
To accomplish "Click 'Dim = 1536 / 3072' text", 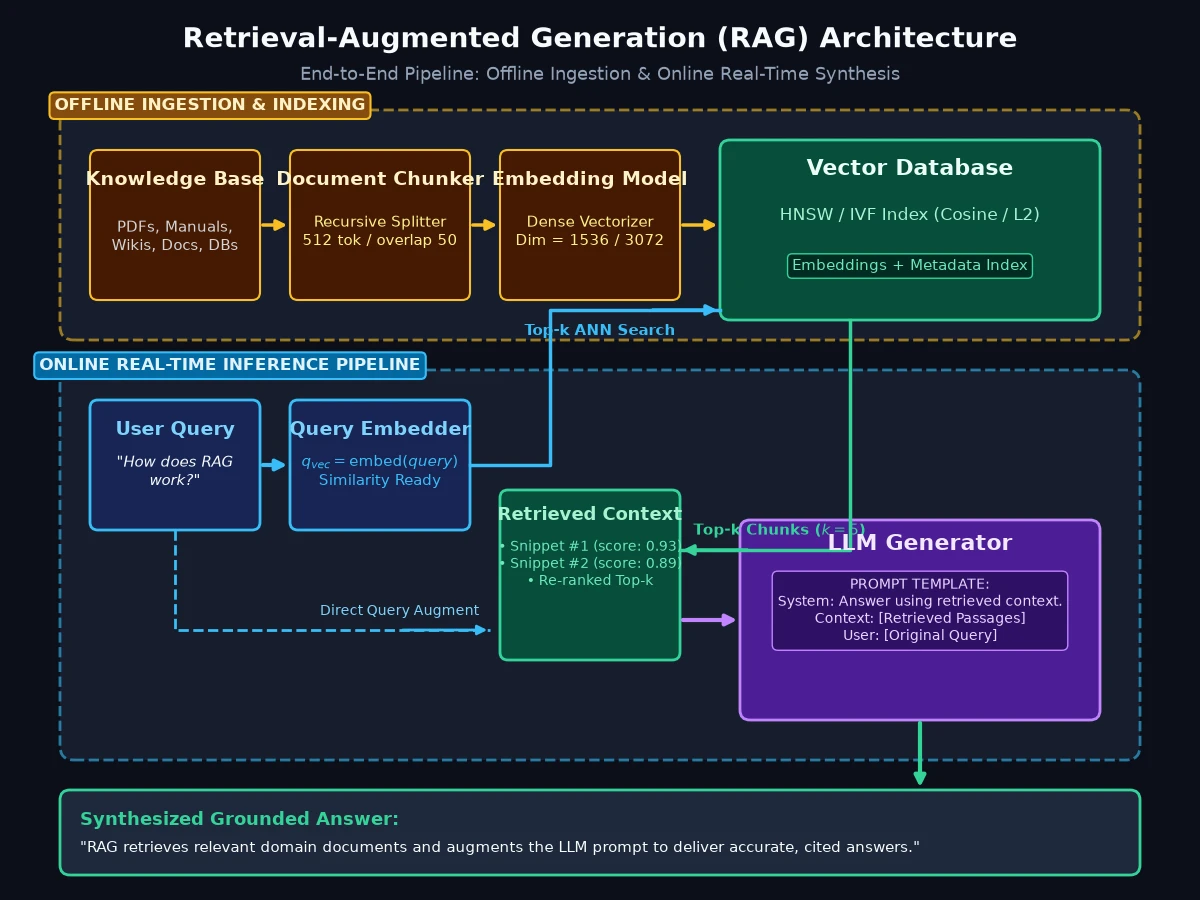I will (x=590, y=240).
